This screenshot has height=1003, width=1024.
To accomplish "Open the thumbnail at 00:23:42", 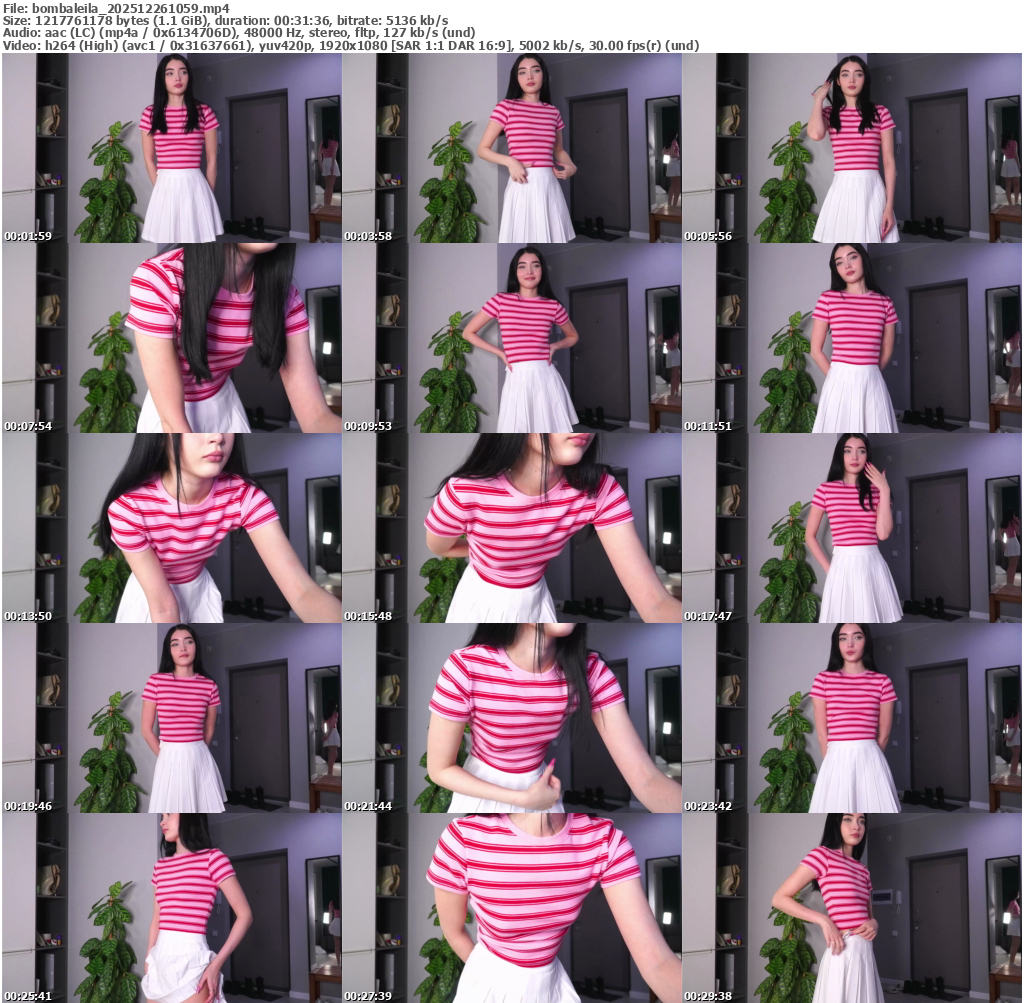I will click(x=852, y=718).
